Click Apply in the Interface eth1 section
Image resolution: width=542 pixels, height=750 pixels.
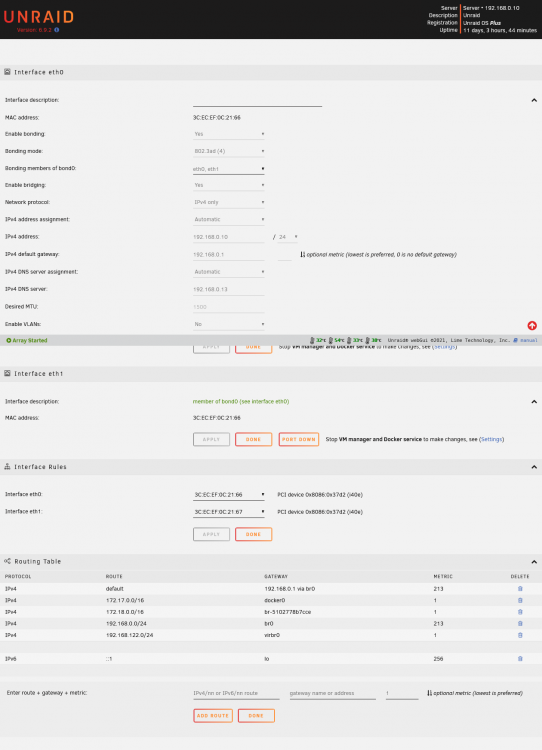coord(211,439)
